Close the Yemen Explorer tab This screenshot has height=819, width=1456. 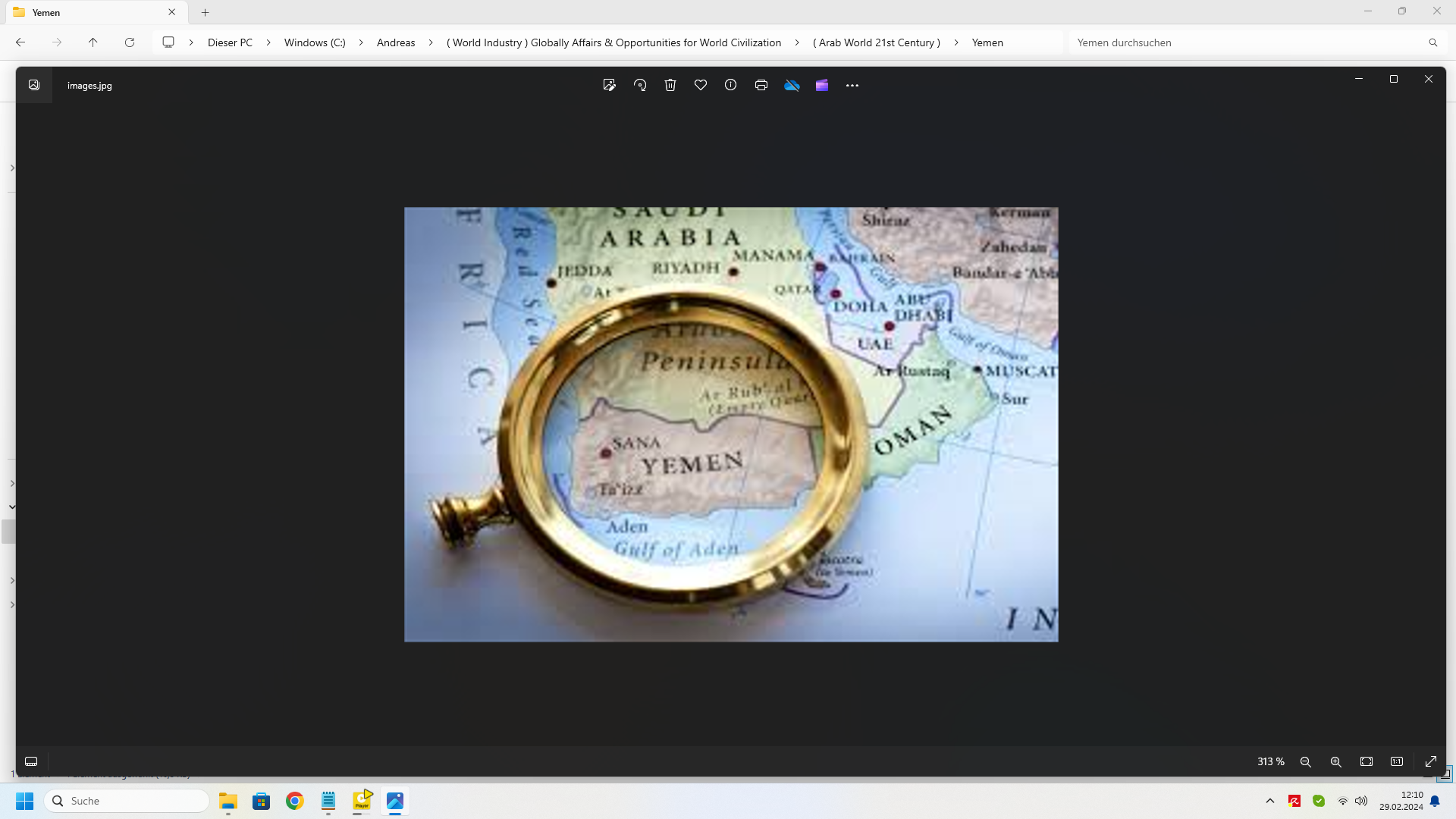coord(172,12)
